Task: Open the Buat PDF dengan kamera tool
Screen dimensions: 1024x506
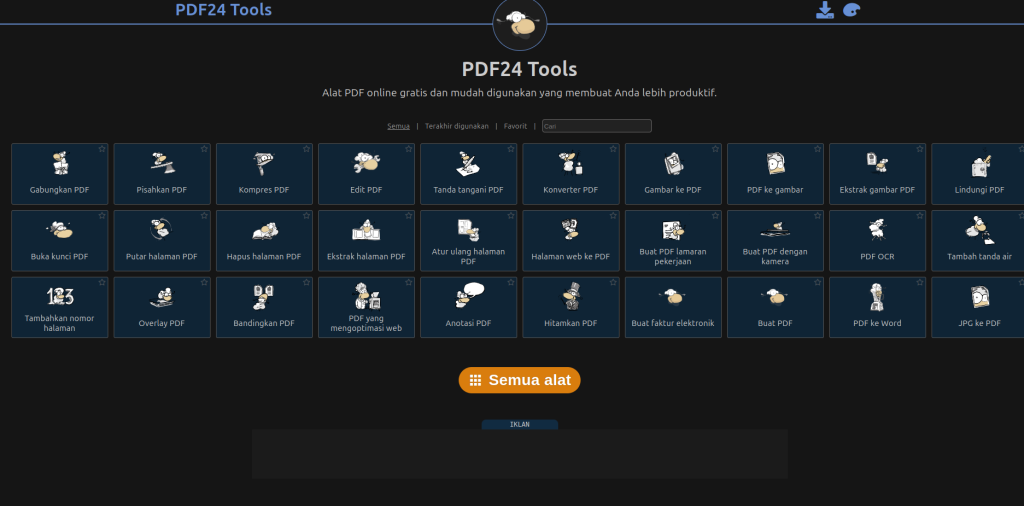Action: coord(775,240)
